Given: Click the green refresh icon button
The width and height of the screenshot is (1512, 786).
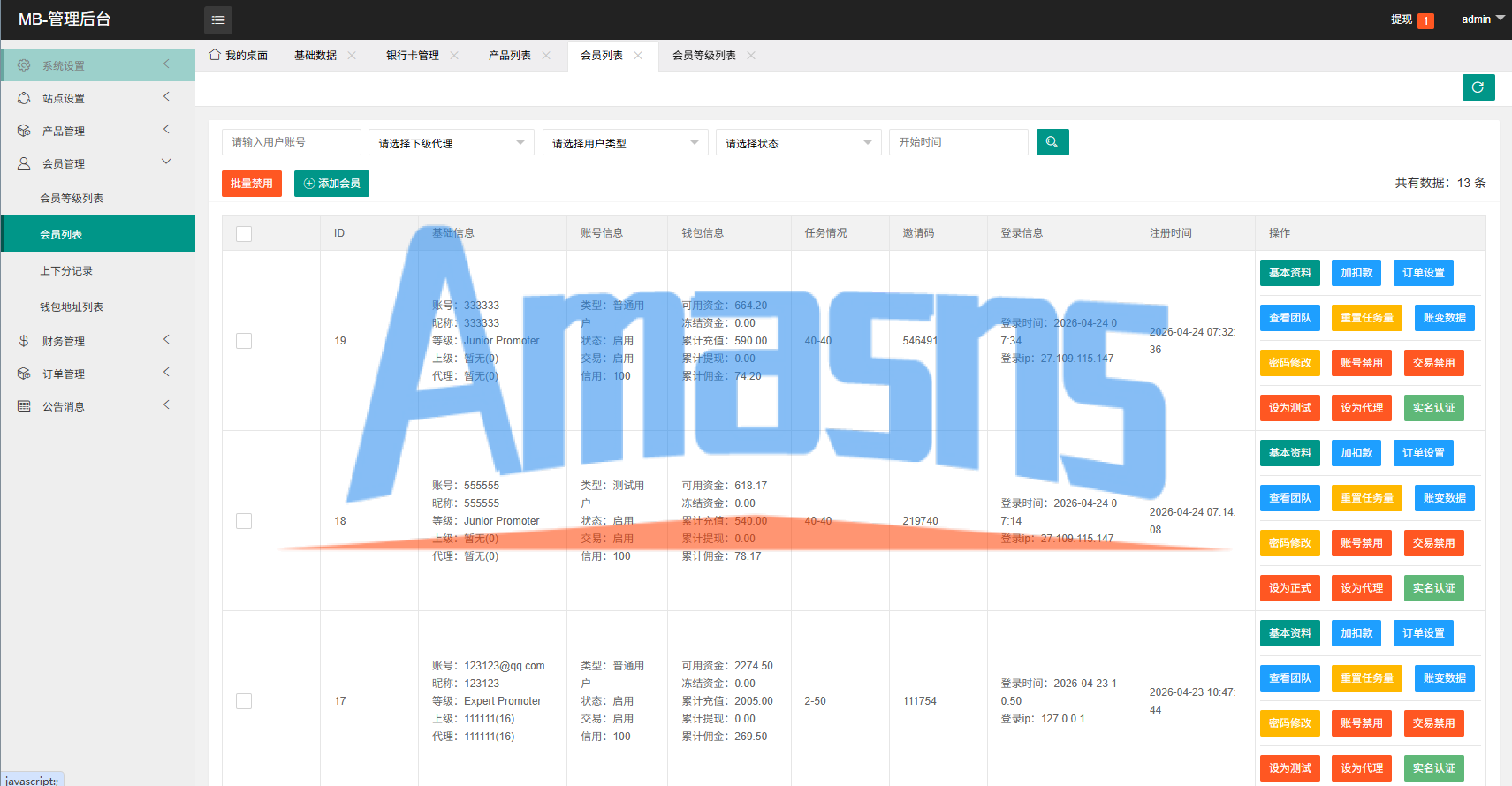Looking at the screenshot, I should [1478, 87].
